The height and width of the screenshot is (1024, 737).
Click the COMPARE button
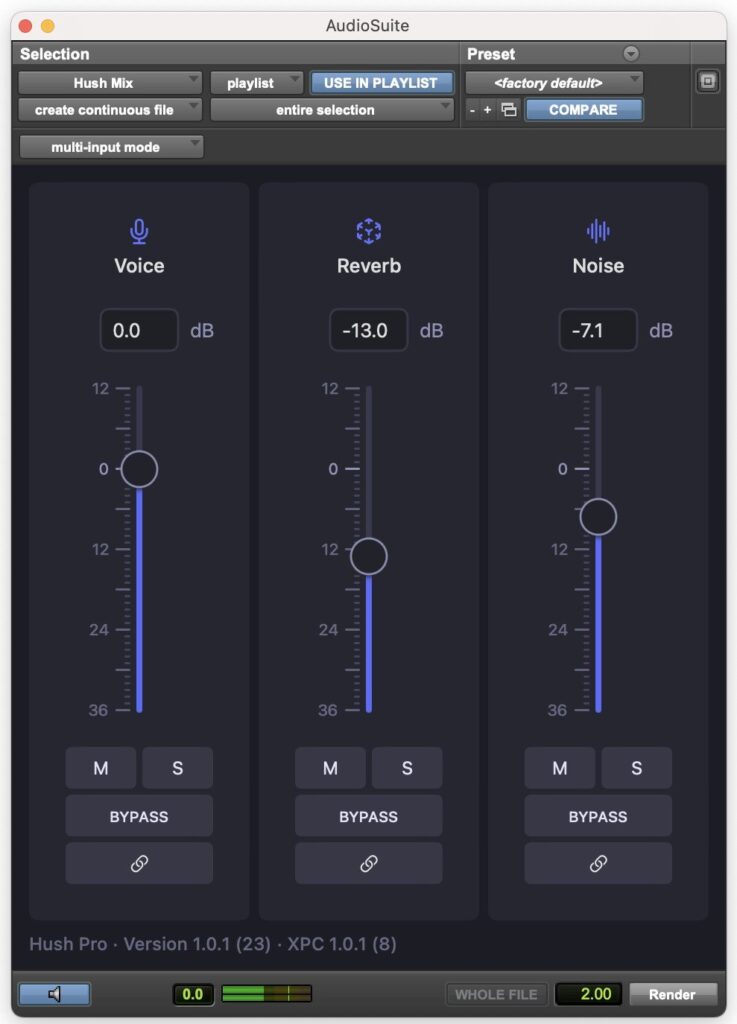(584, 110)
